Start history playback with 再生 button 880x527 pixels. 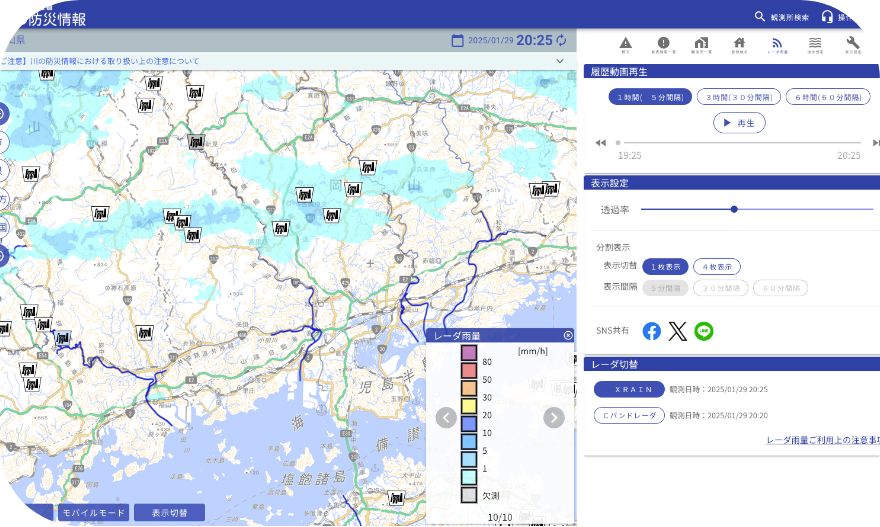pyautogui.click(x=739, y=123)
